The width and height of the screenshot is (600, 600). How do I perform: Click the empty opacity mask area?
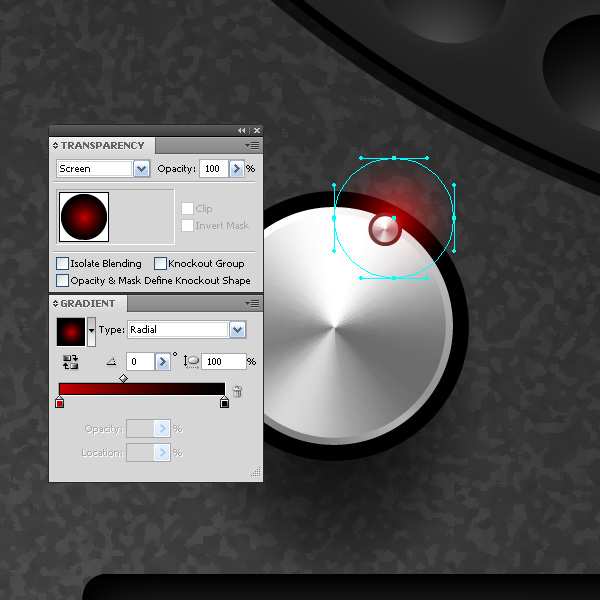tap(142, 217)
